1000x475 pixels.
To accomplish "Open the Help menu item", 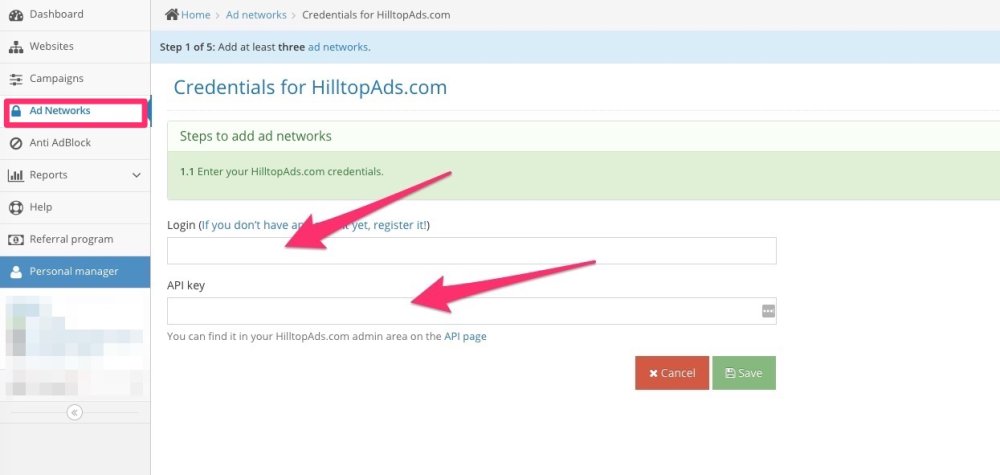I will click(x=75, y=207).
